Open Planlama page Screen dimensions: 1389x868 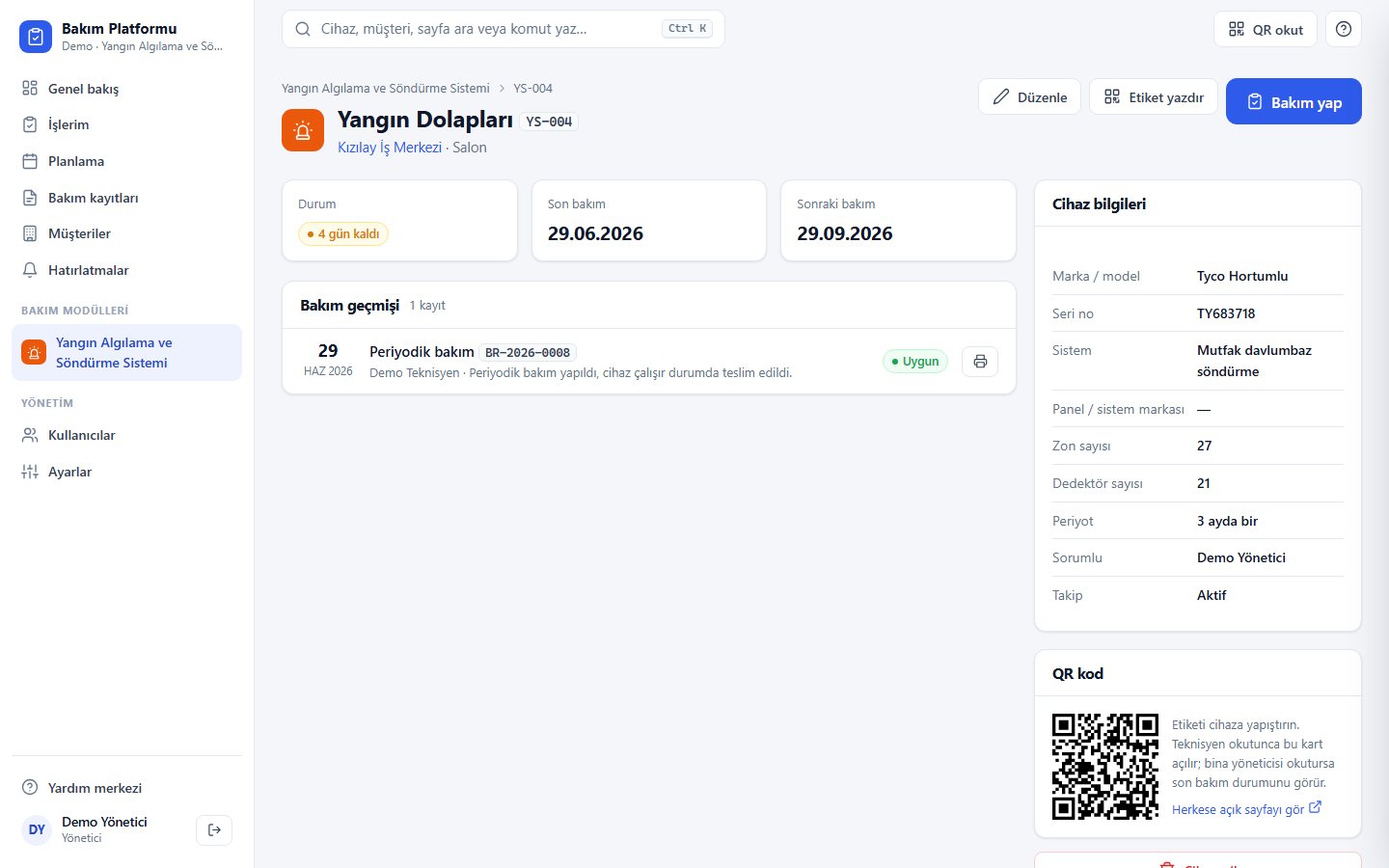click(x=126, y=161)
